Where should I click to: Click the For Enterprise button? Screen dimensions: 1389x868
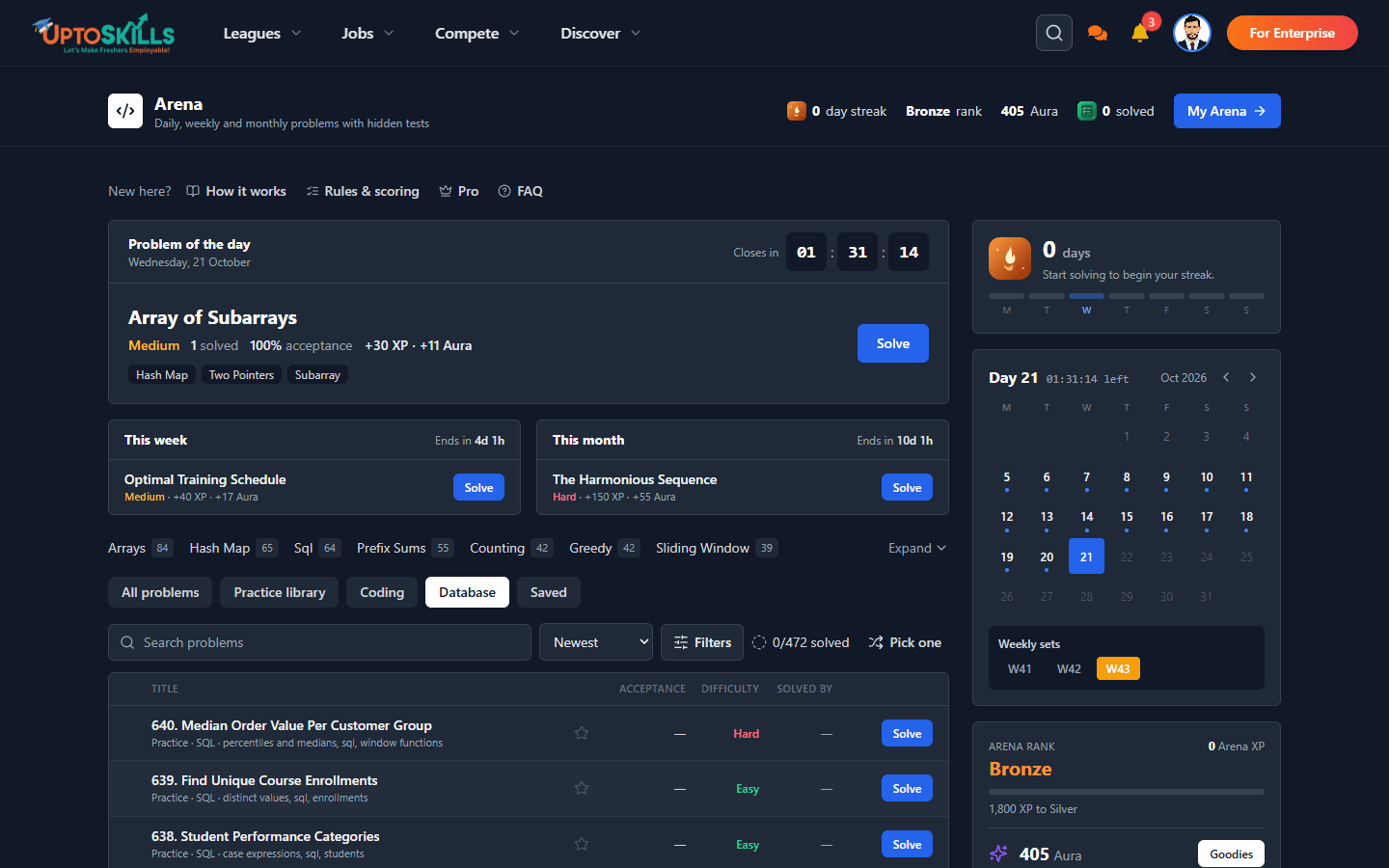(x=1293, y=33)
